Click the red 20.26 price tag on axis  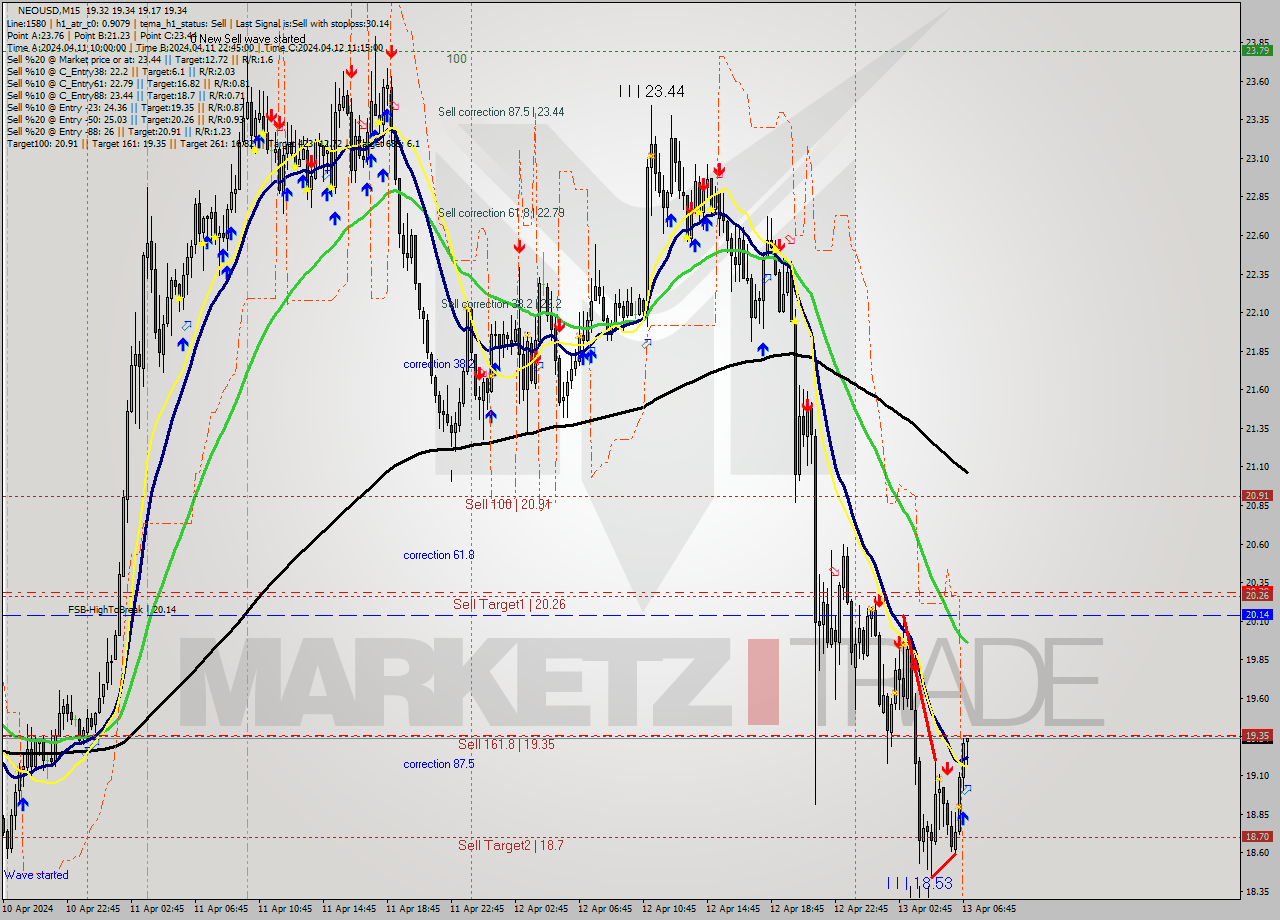(1257, 595)
